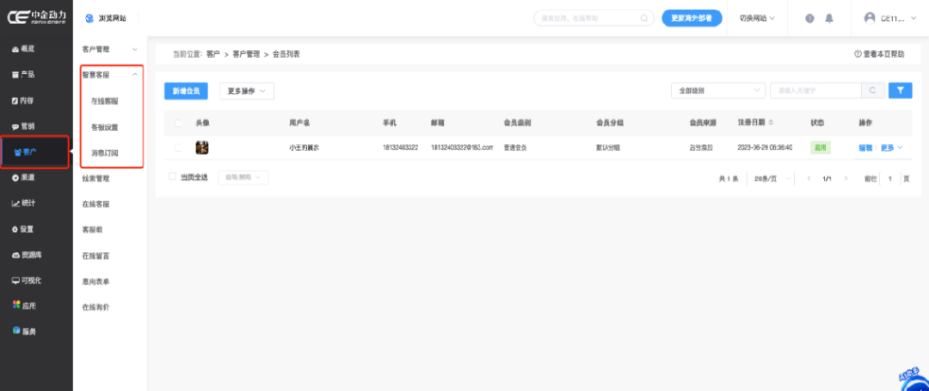This screenshot has height=391, width=929.
Task: Select 客服组 in the submenu
Action: point(92,230)
